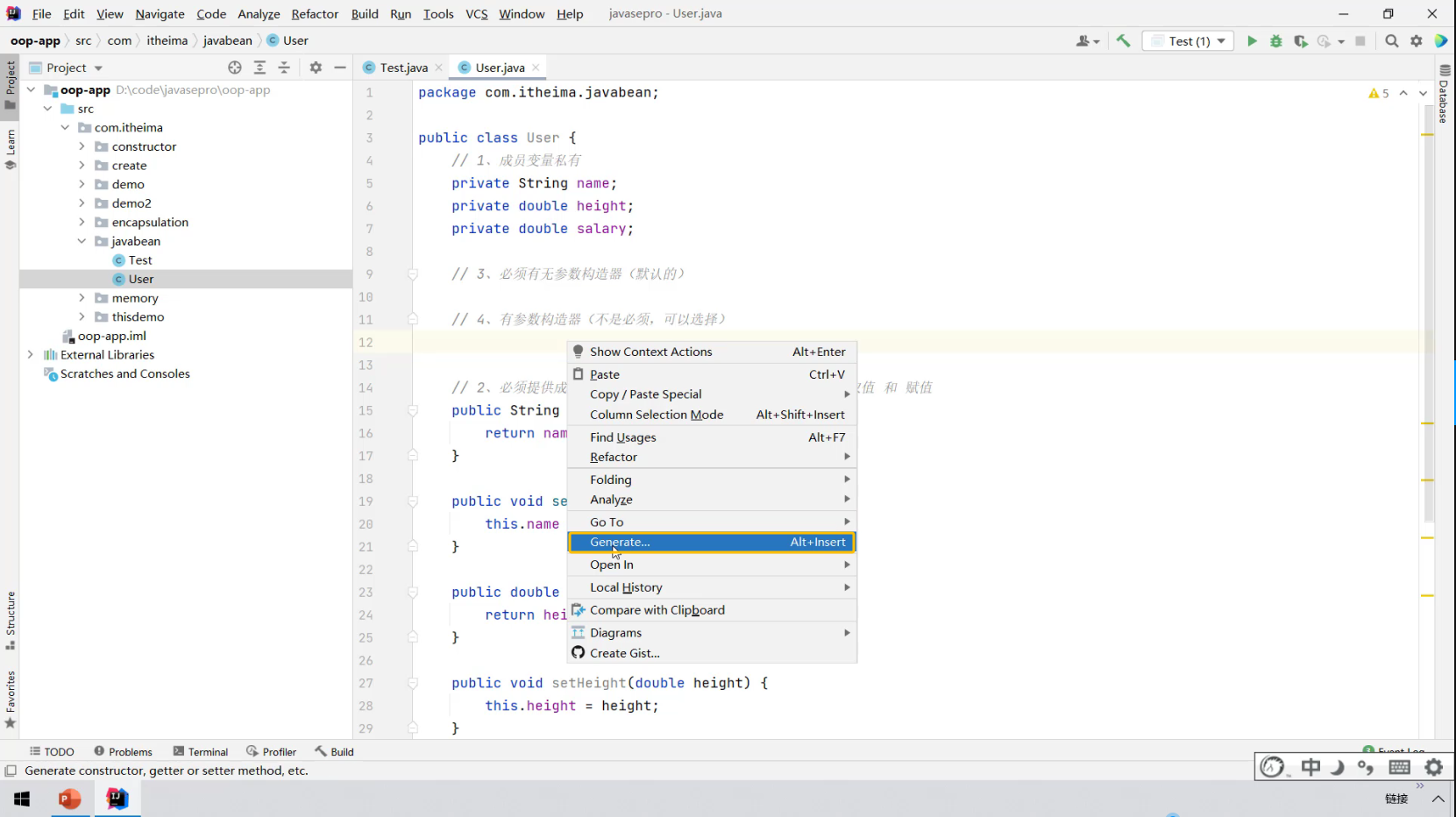Toggle the Favorites tool window
Viewport: 1456px width, 817px height.
(x=11, y=699)
